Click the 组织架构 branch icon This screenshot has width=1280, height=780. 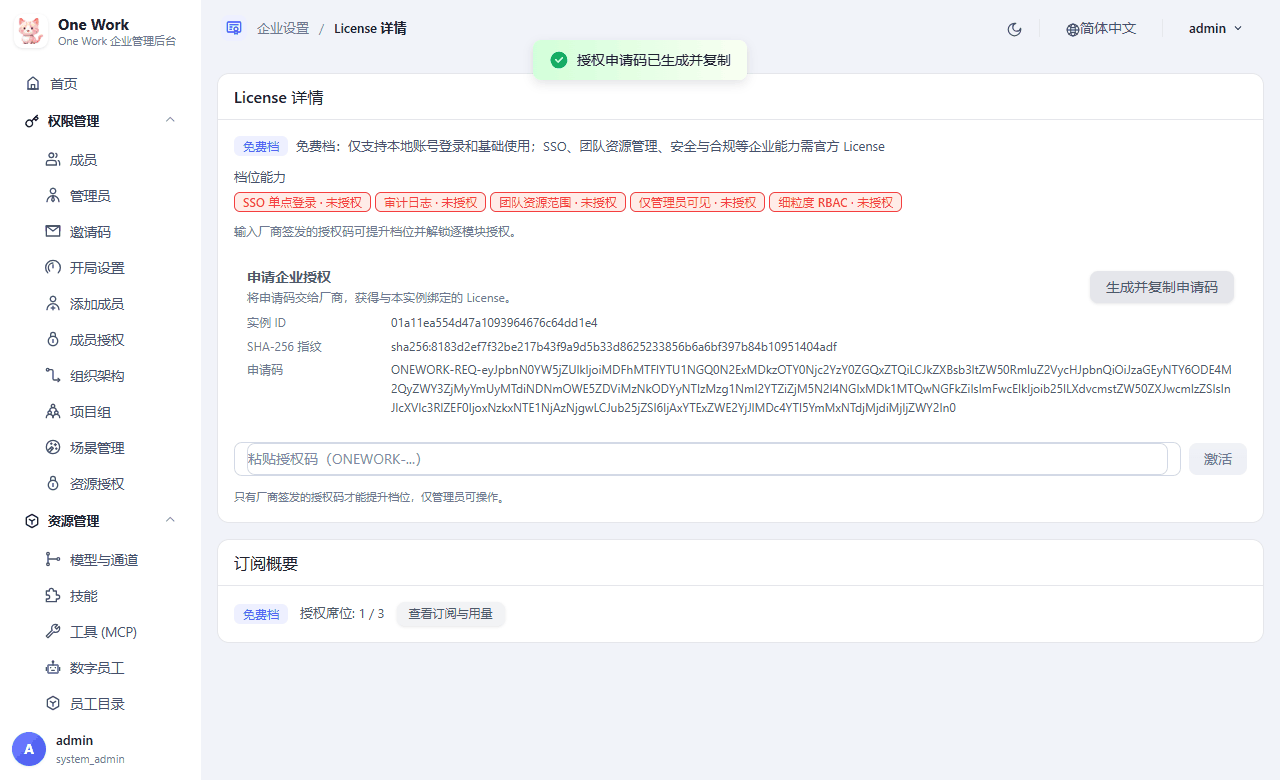pyautogui.click(x=53, y=376)
